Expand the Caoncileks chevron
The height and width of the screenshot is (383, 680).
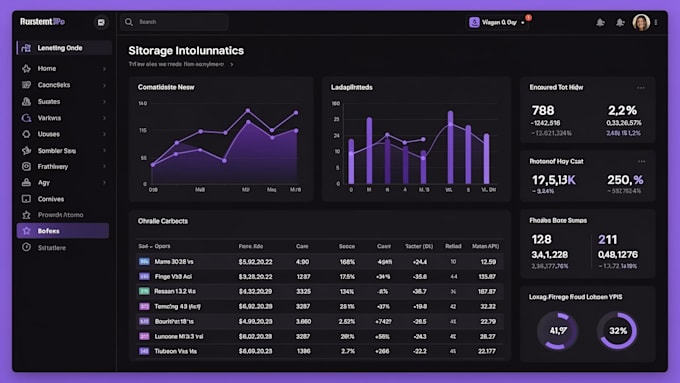click(104, 85)
